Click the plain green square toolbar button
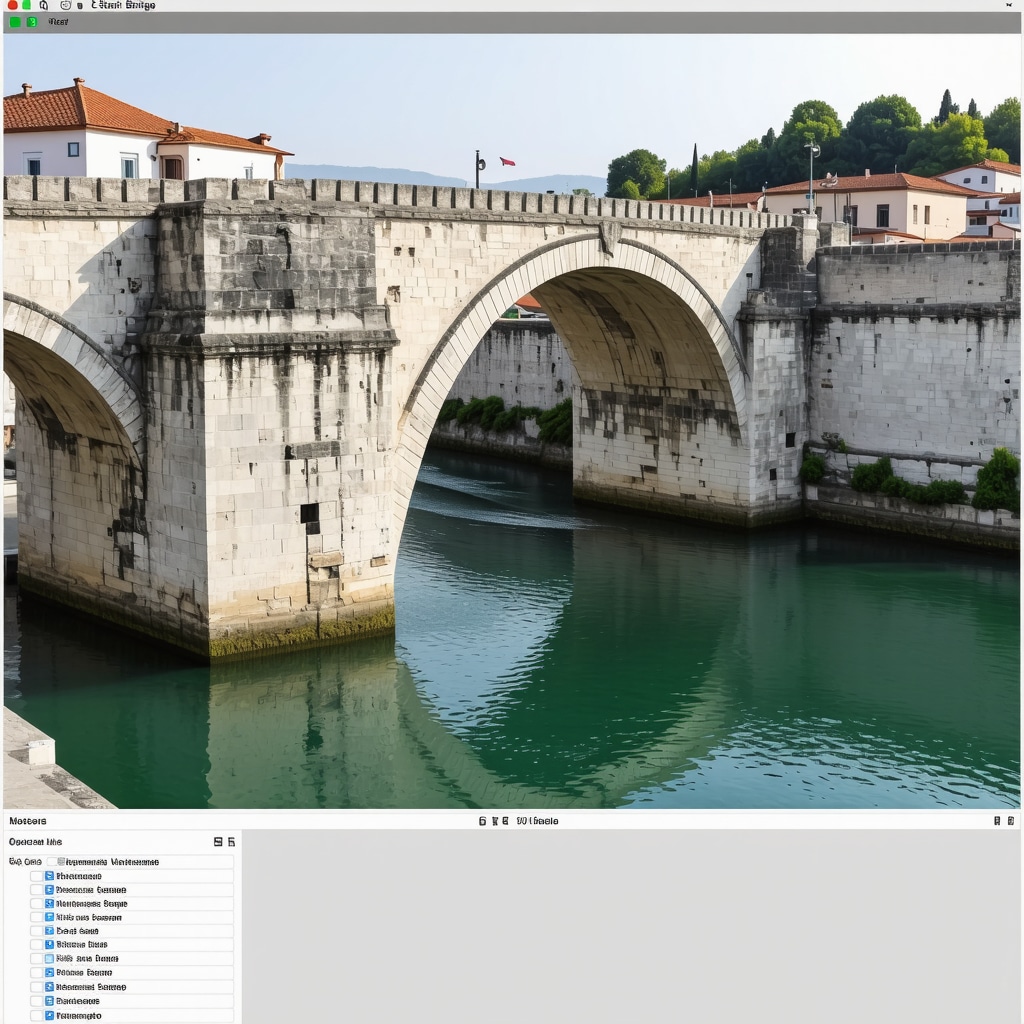The image size is (1024, 1024). pos(15,22)
